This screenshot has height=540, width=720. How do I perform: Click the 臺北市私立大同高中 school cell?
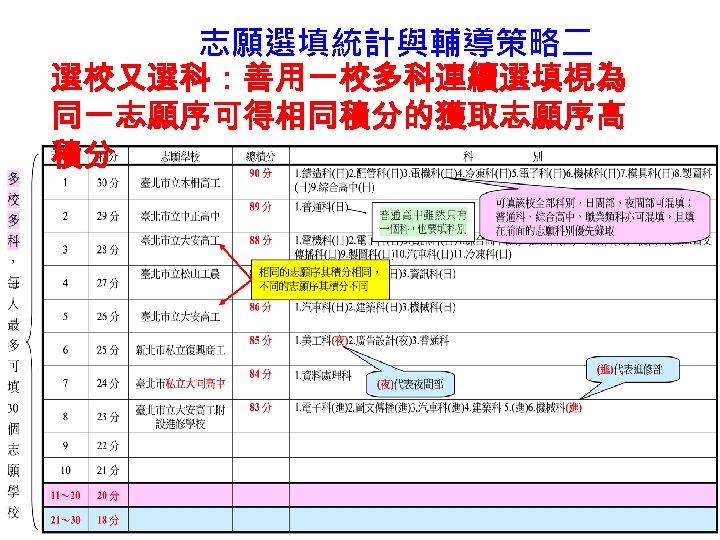tap(180, 383)
